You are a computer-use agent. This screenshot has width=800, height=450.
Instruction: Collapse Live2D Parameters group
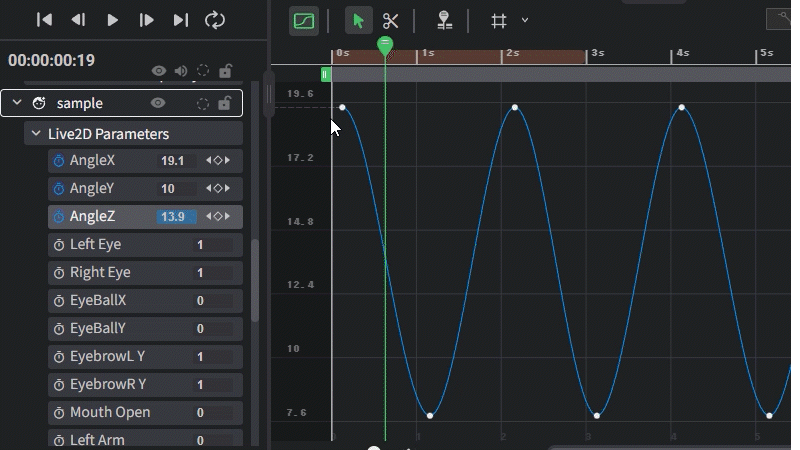(x=36, y=134)
